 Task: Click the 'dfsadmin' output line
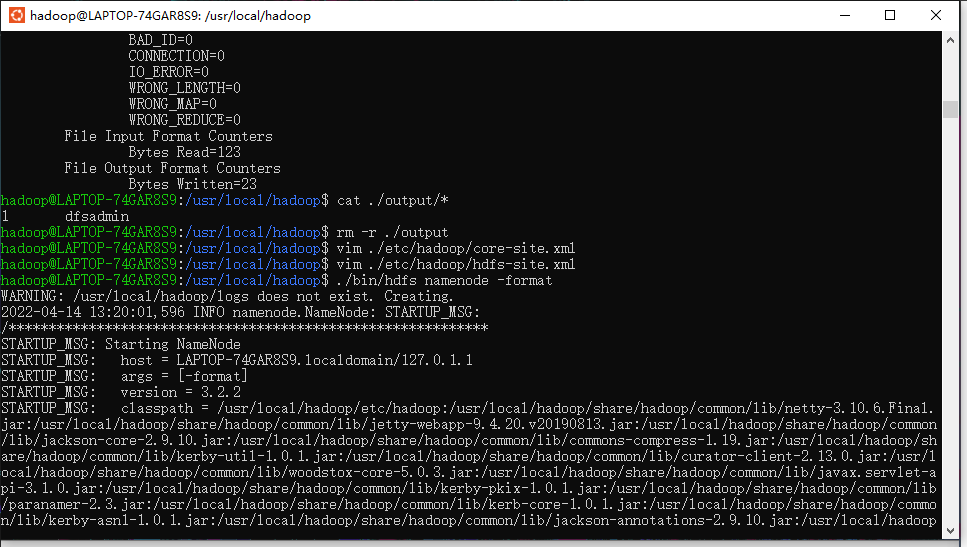click(97, 216)
